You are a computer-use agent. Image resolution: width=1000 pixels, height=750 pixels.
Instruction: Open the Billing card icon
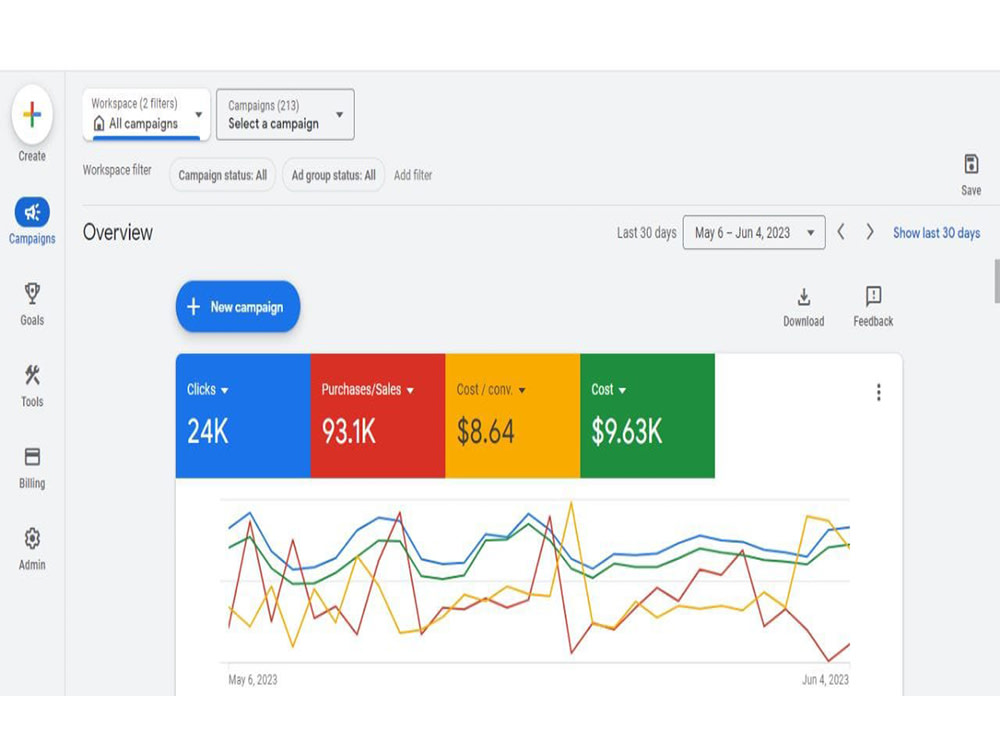click(32, 457)
